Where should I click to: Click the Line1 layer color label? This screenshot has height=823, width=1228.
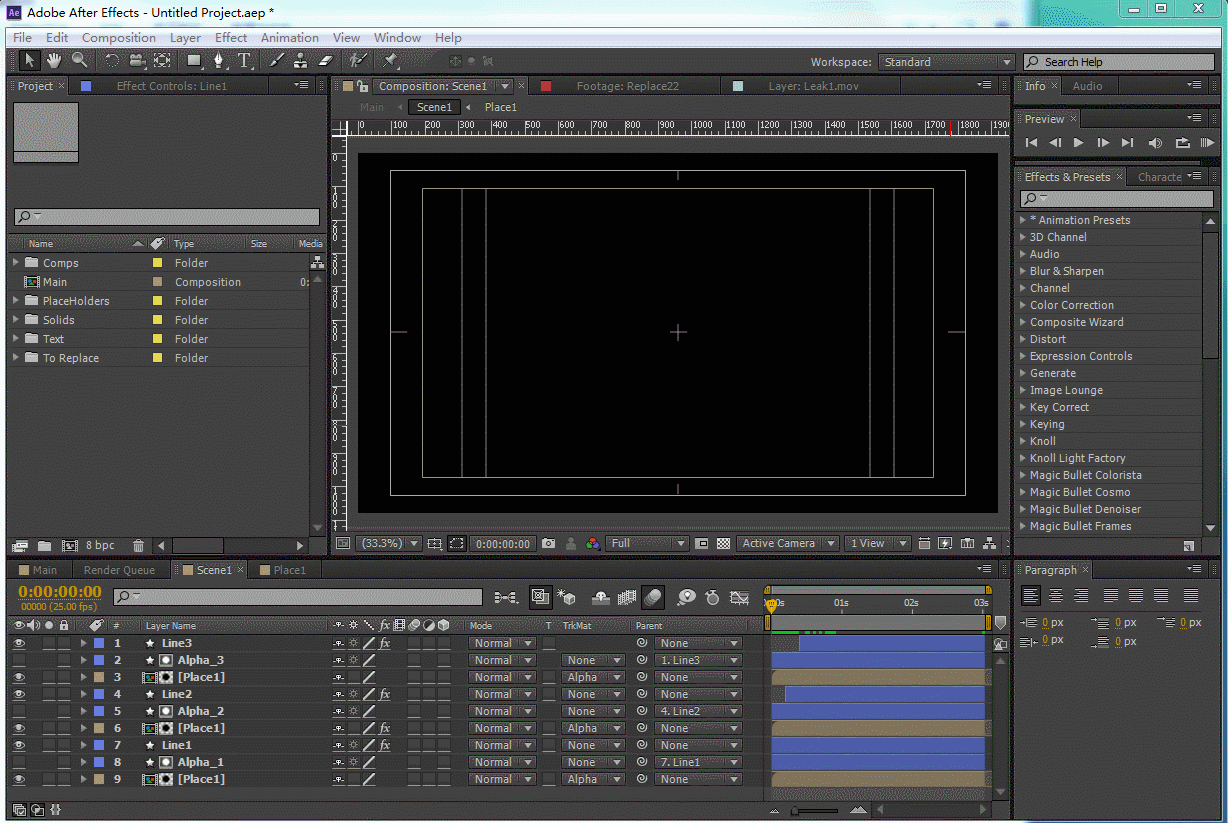click(99, 745)
